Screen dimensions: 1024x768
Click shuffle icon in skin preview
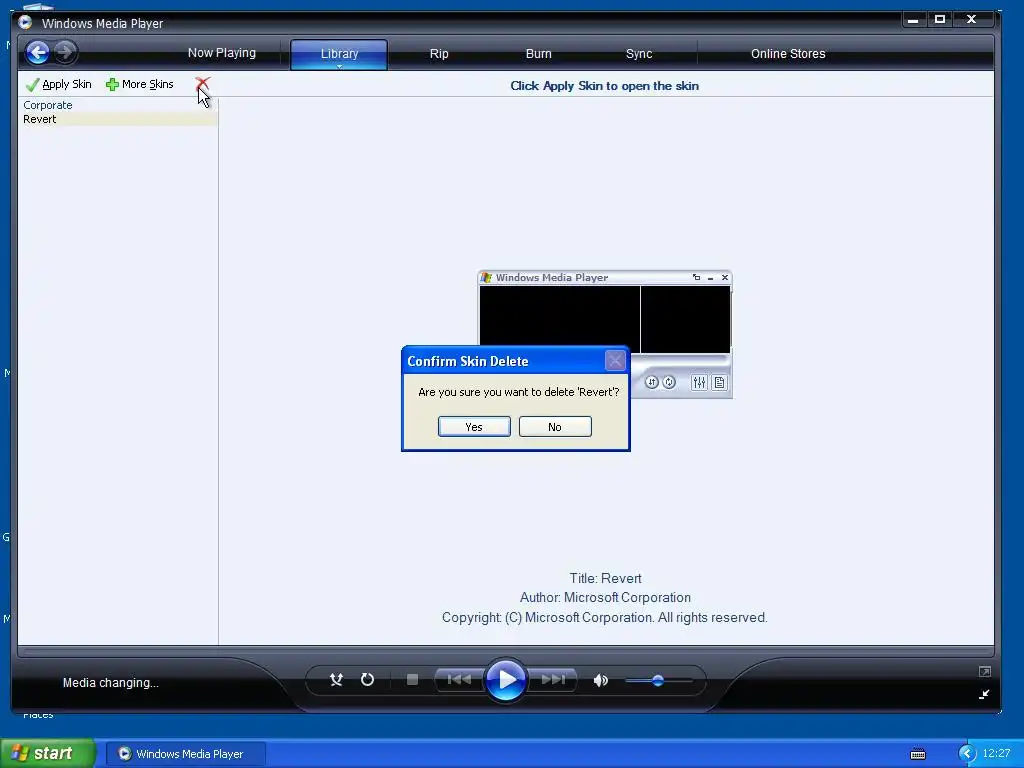652,383
